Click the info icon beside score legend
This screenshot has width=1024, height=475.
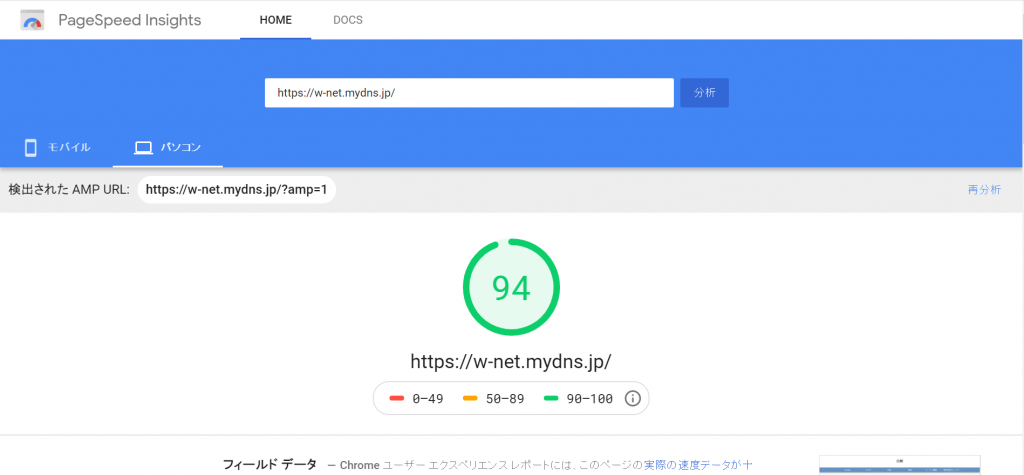click(x=632, y=399)
